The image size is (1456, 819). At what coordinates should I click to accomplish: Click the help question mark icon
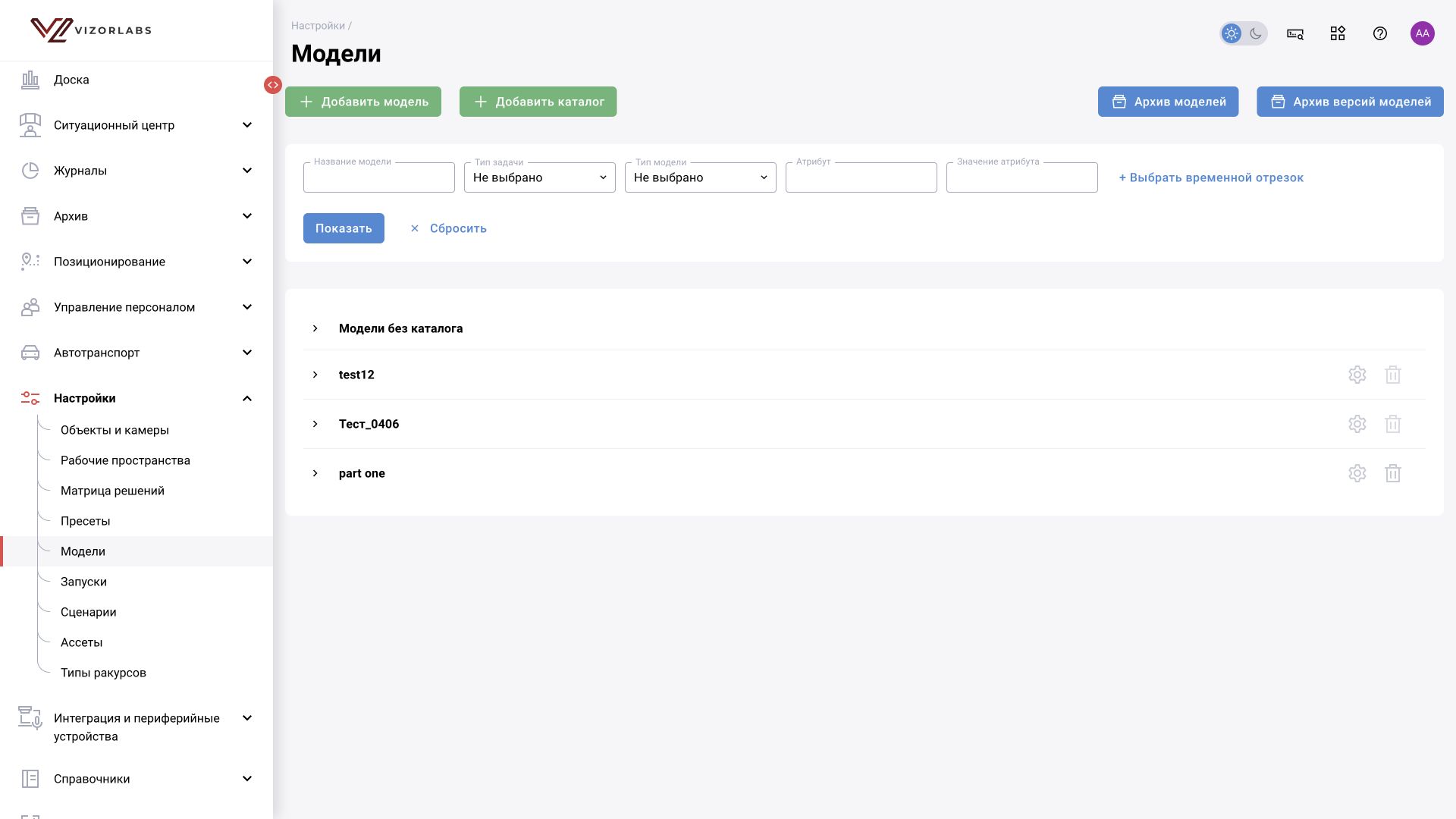(x=1380, y=33)
